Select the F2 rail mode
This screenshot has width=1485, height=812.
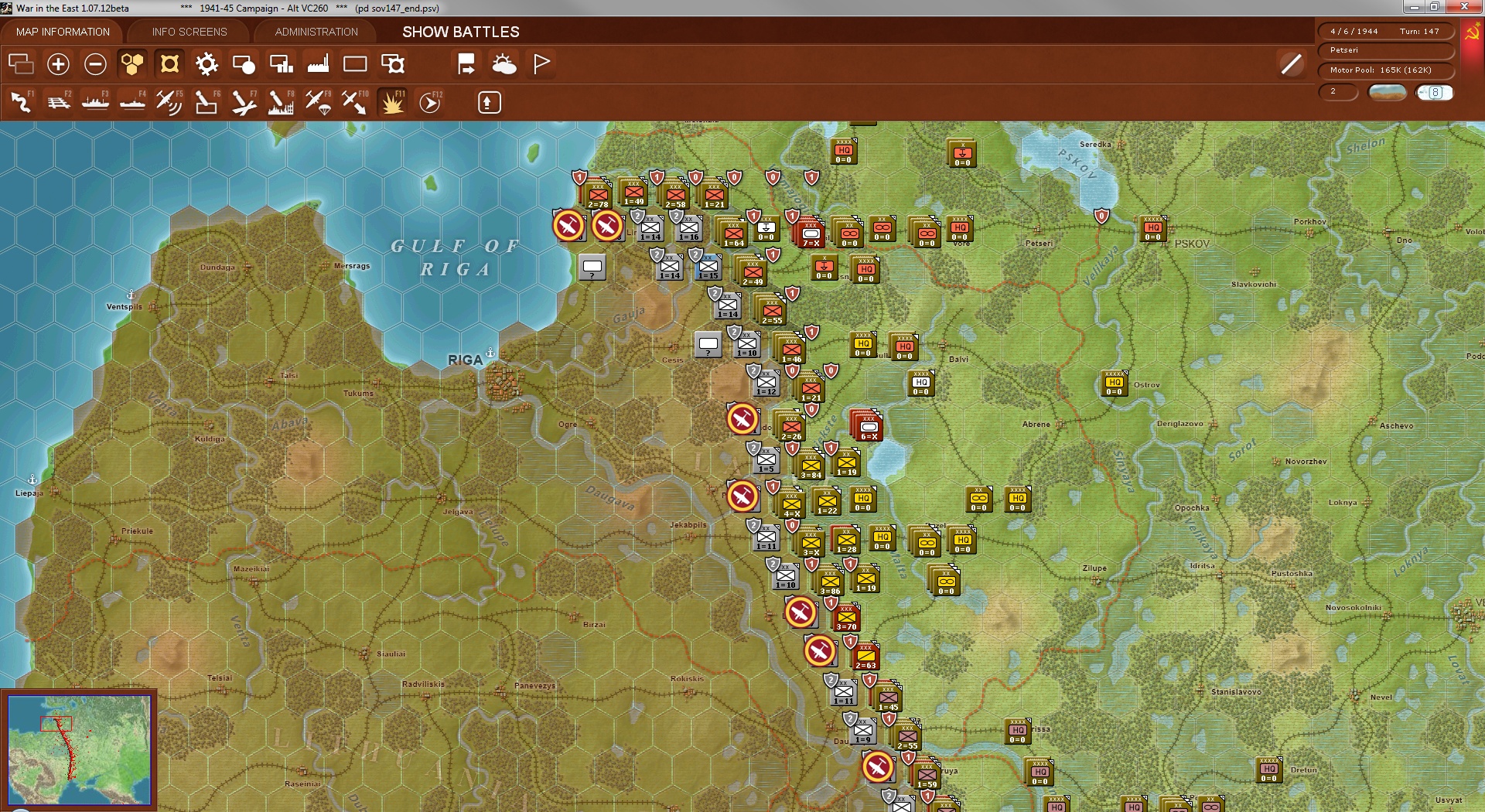coord(58,102)
